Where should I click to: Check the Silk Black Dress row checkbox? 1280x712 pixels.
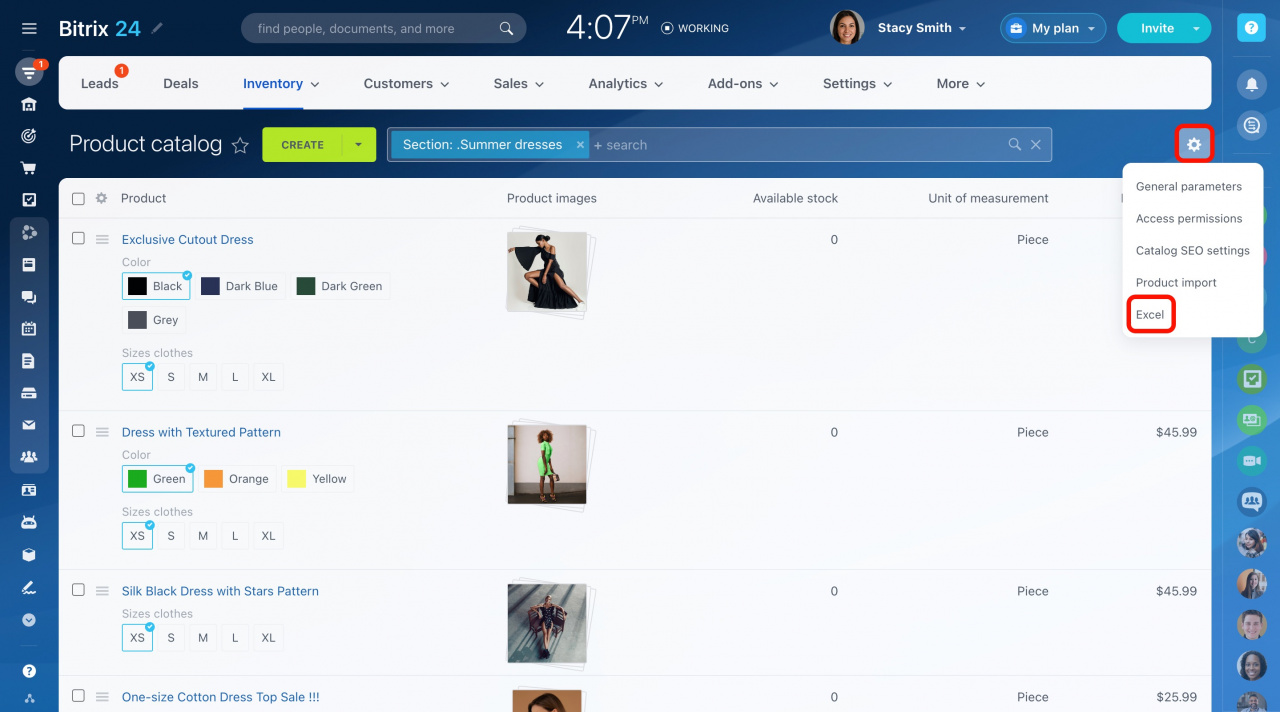[78, 590]
